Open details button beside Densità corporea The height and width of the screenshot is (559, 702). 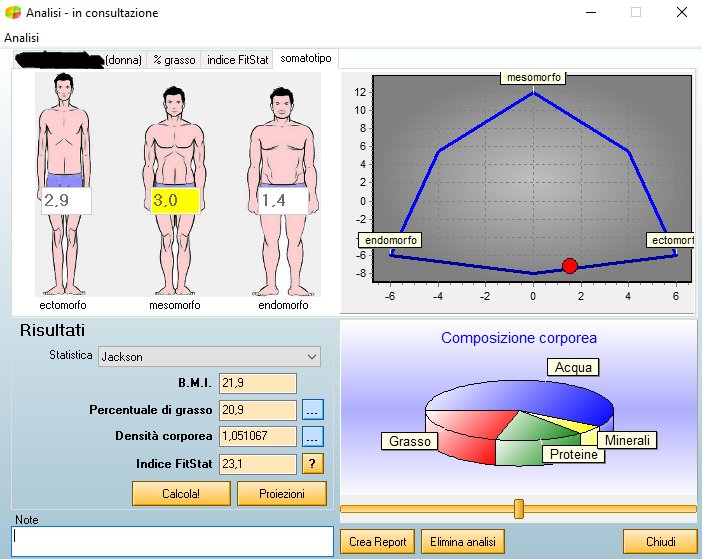pos(312,436)
